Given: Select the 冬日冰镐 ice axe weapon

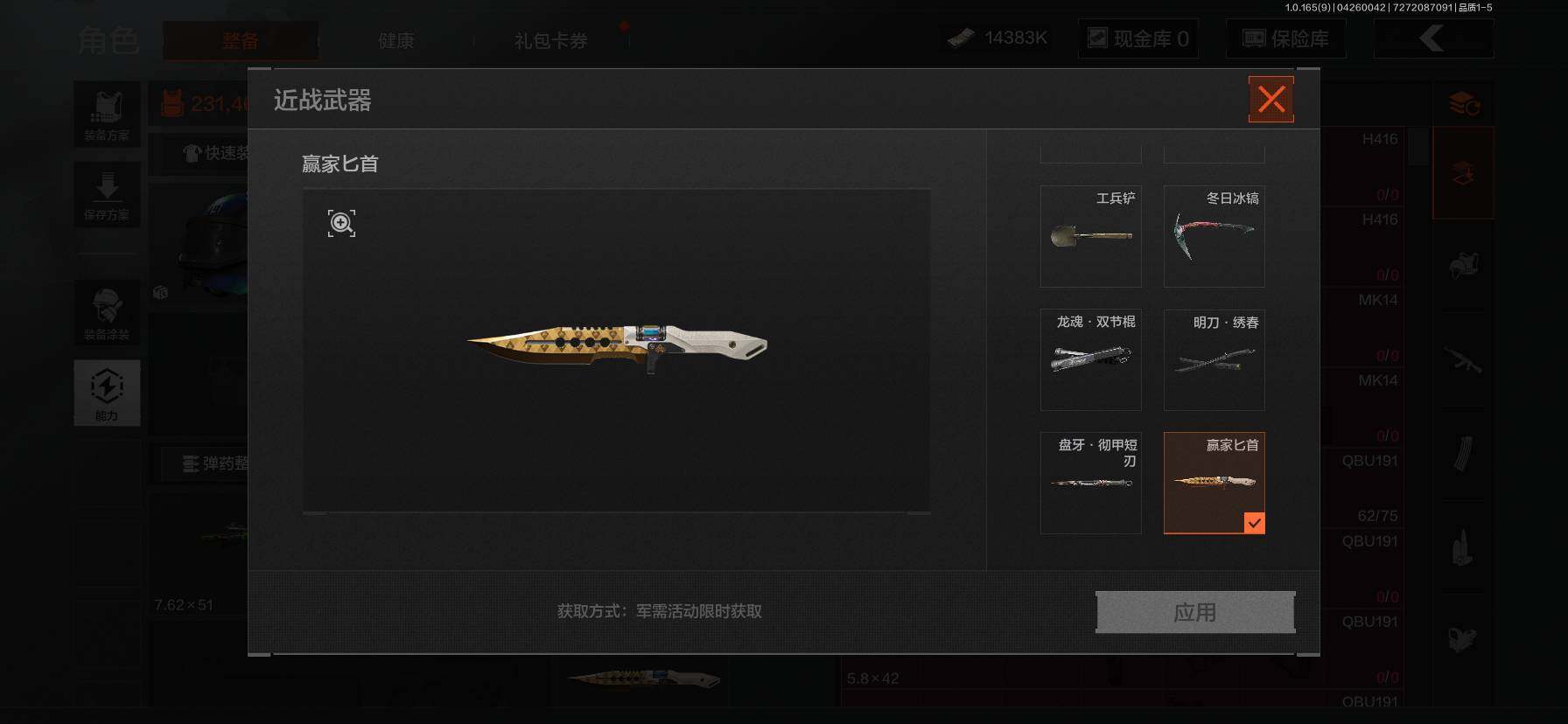Looking at the screenshot, I should [1214, 236].
